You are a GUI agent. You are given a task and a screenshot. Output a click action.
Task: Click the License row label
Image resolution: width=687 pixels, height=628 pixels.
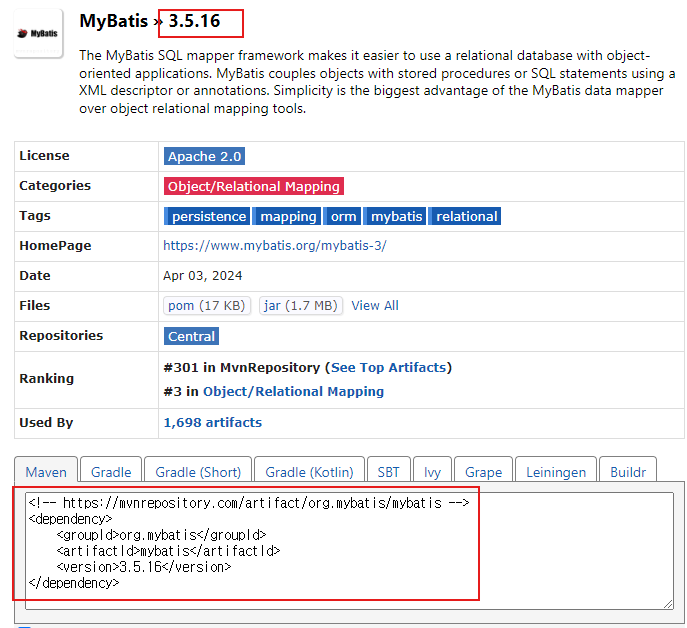click(x=44, y=156)
